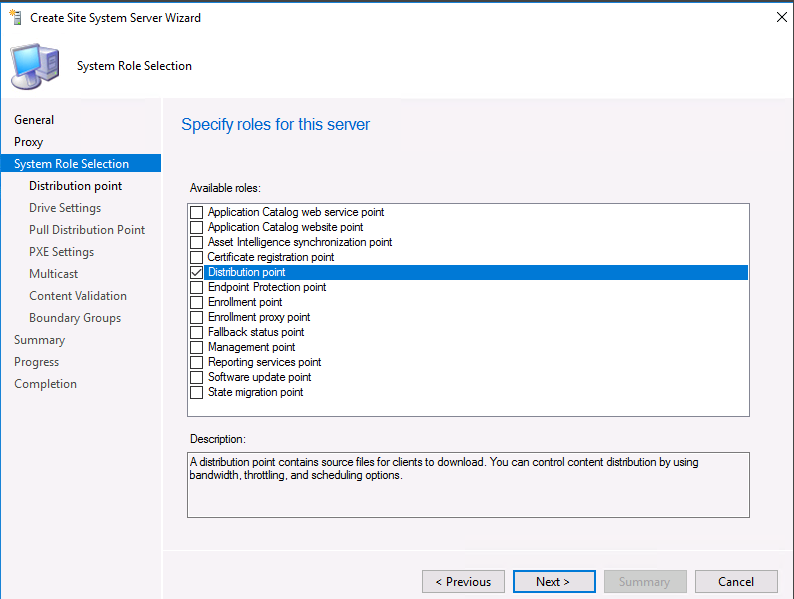
Task: Check Reporting services point checkbox
Action: tap(196, 363)
